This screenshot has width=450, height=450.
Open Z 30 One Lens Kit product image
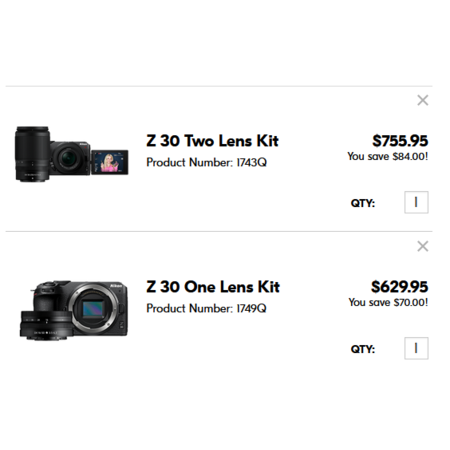(74, 310)
